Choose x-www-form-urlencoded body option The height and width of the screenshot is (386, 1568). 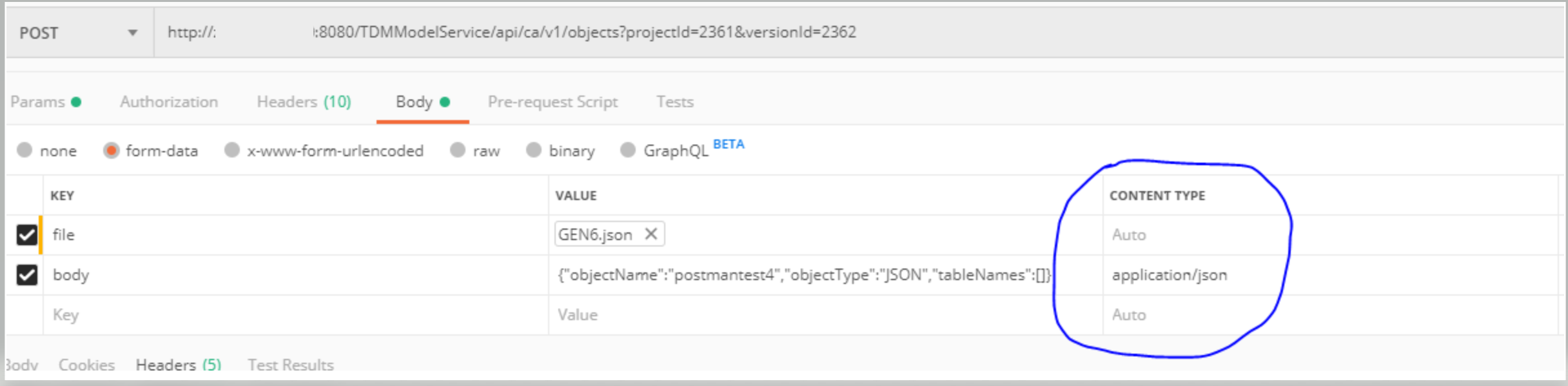point(232,150)
